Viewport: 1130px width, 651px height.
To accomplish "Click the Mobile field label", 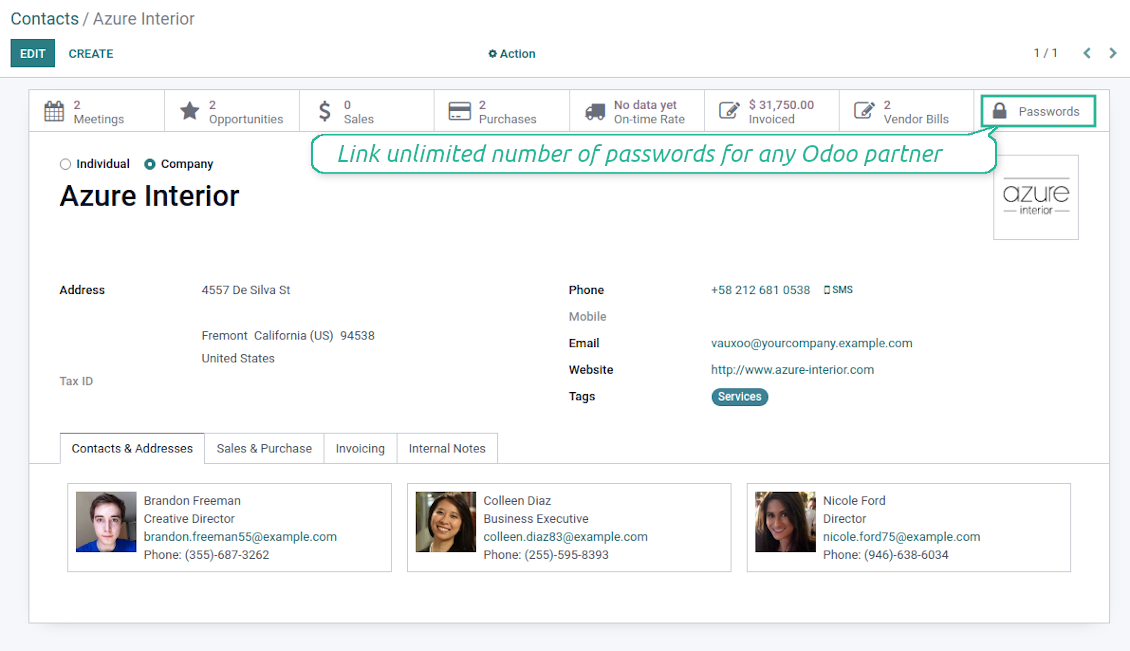I will 587,316.
